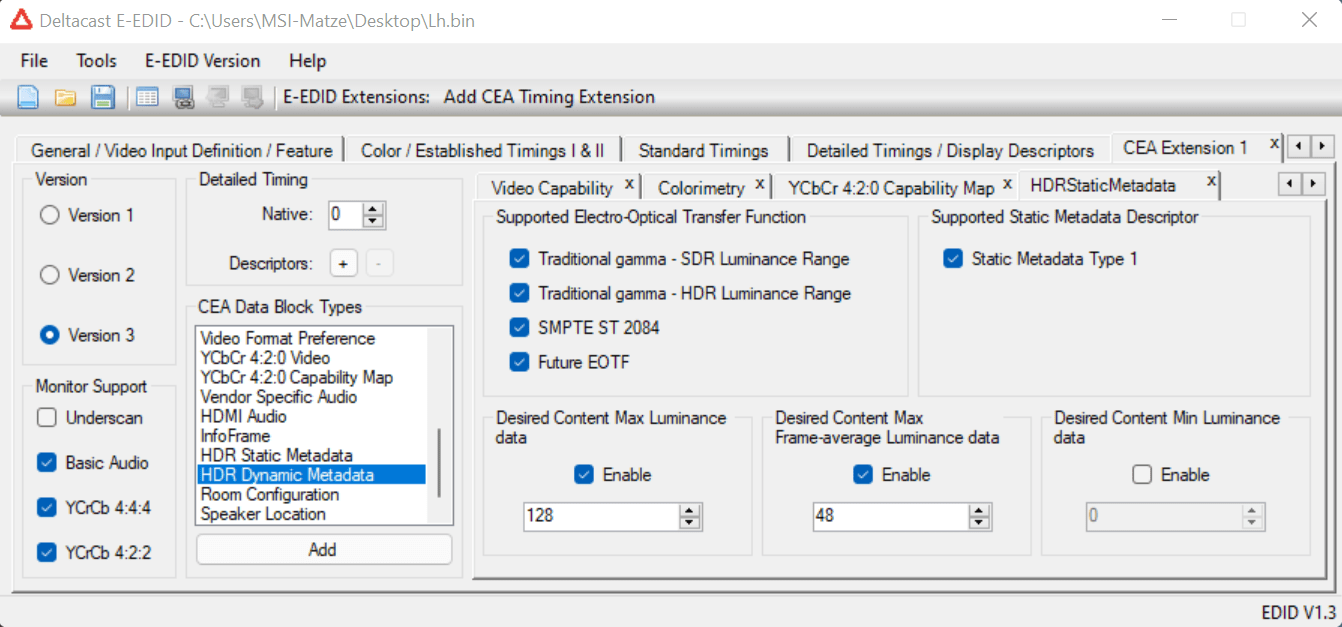Select InfoFrame in CEA block list
The image size is (1342, 627).
tap(312, 436)
